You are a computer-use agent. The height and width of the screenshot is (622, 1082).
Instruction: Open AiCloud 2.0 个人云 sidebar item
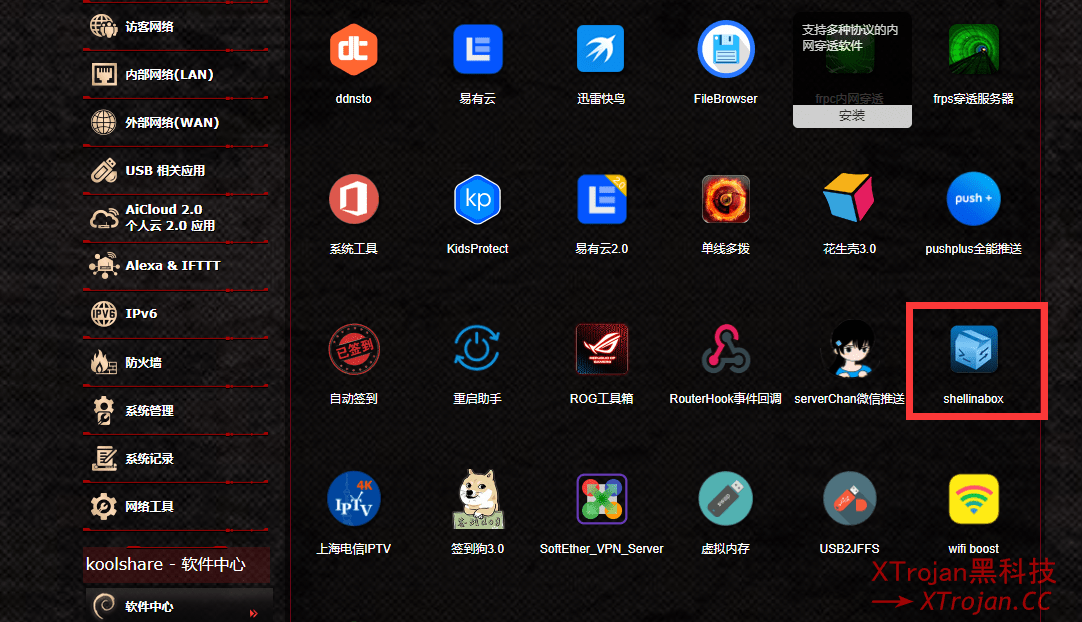(169, 218)
